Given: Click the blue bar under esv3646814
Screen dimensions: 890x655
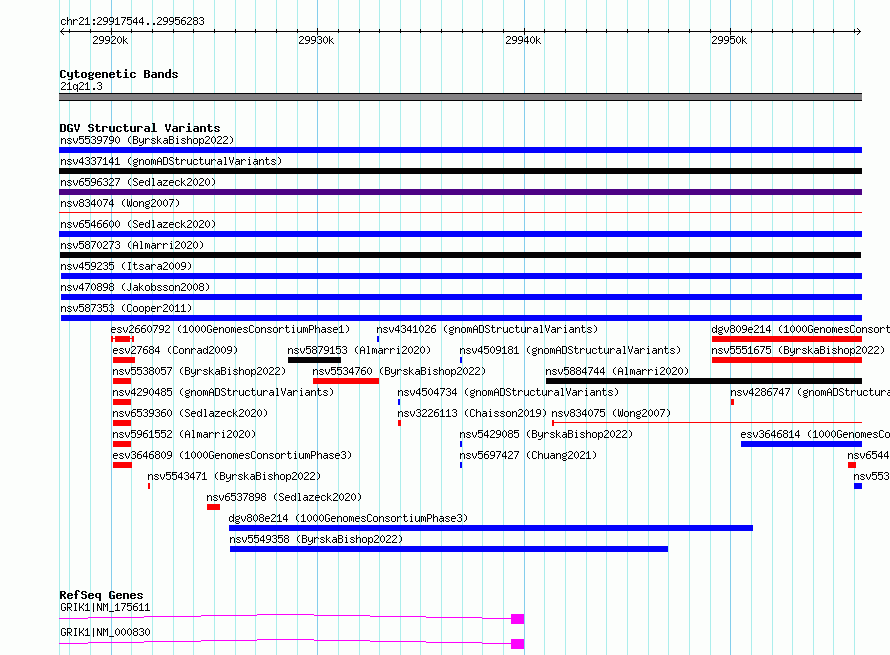Looking at the screenshot, I should coord(801,444).
